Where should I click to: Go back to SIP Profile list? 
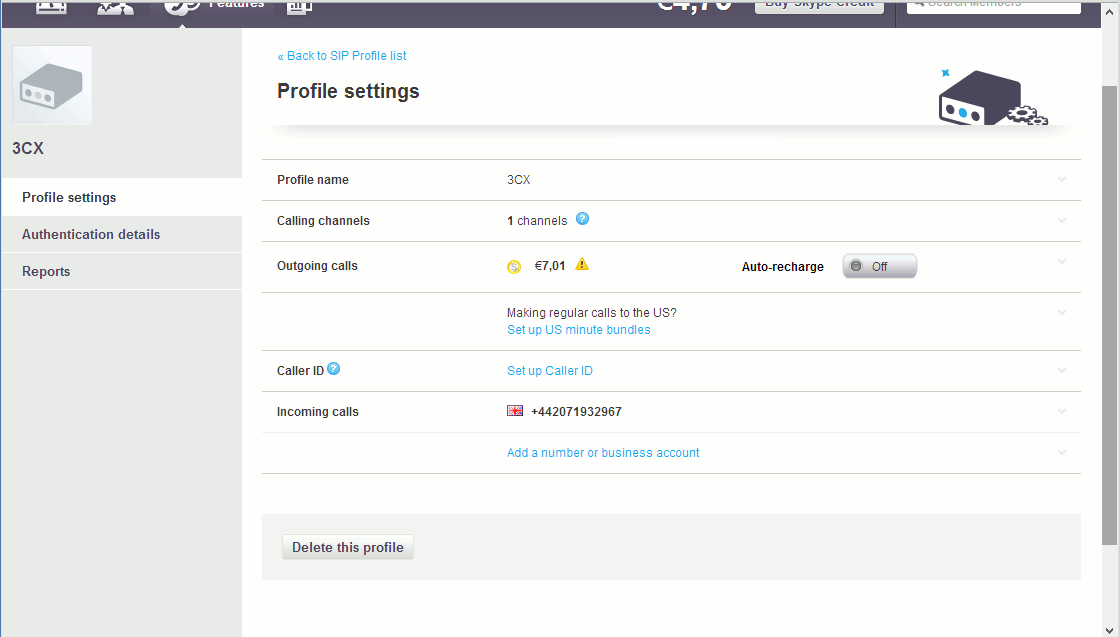[x=342, y=56]
